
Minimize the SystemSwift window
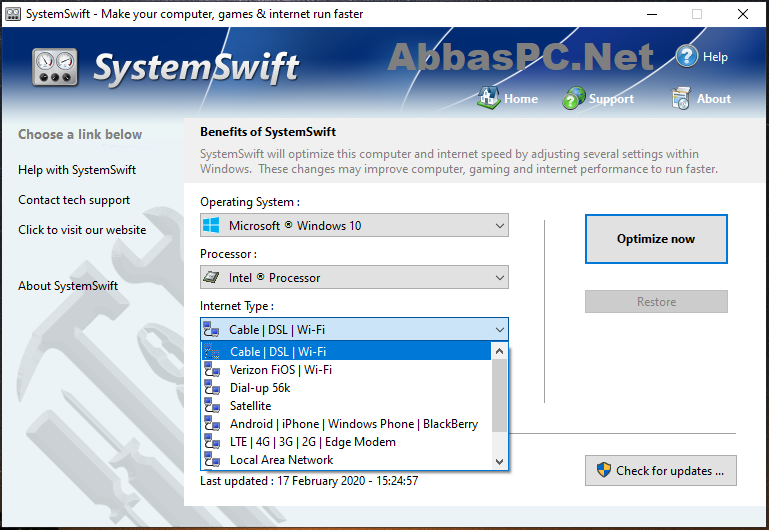point(652,14)
